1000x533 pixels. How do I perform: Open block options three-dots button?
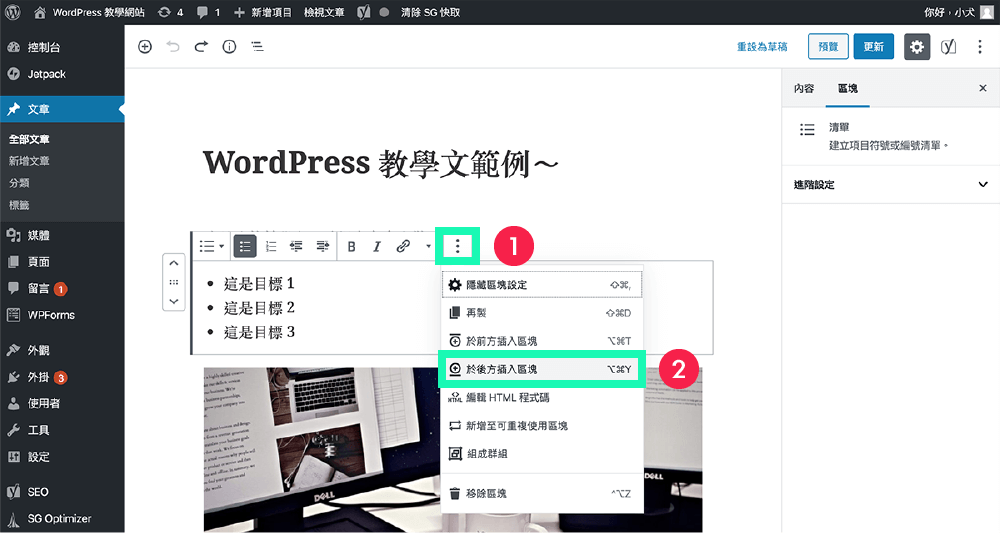(x=457, y=246)
